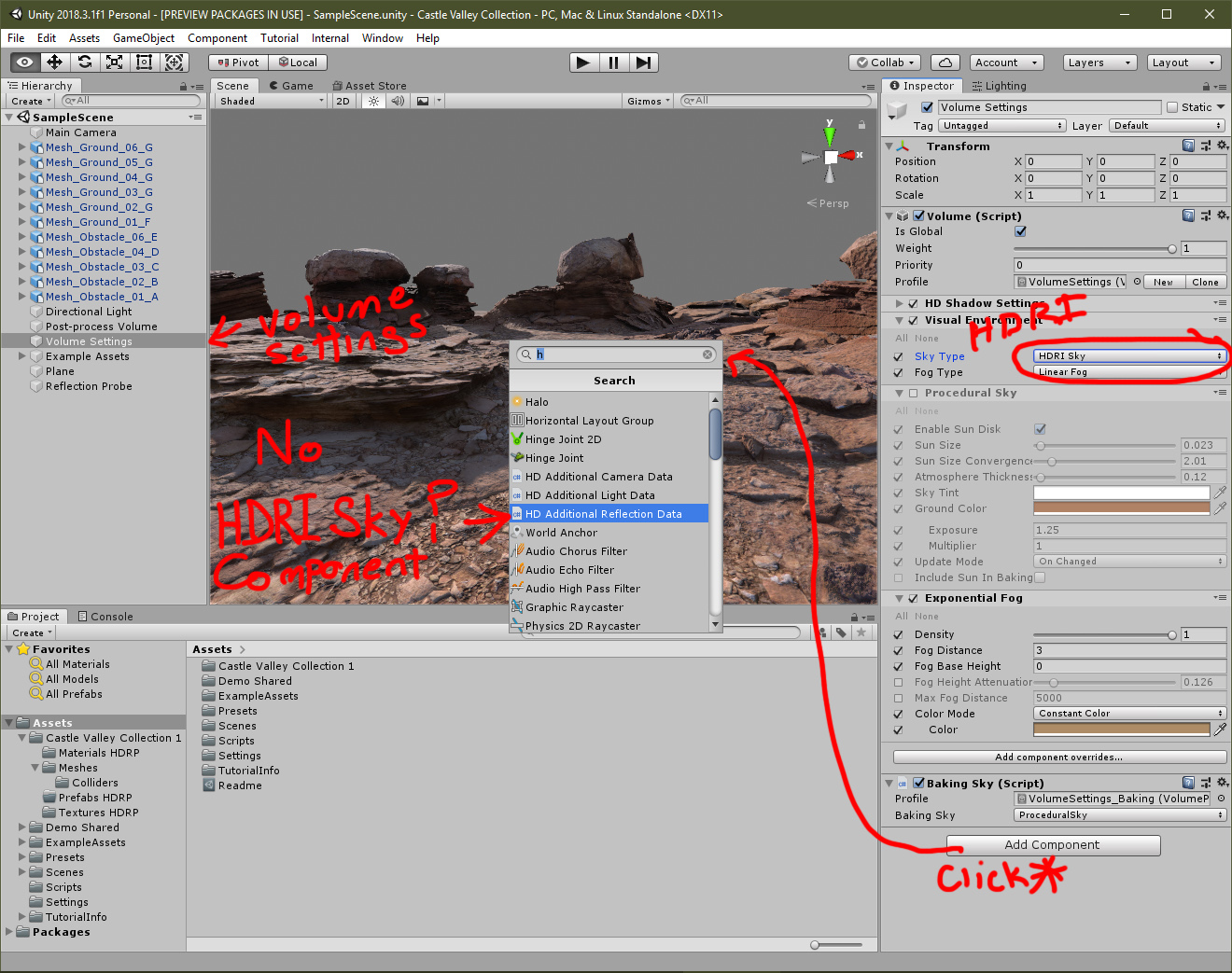Screen dimensions: 1232x973
Task: Click the Add Component button
Action: [x=1053, y=845]
